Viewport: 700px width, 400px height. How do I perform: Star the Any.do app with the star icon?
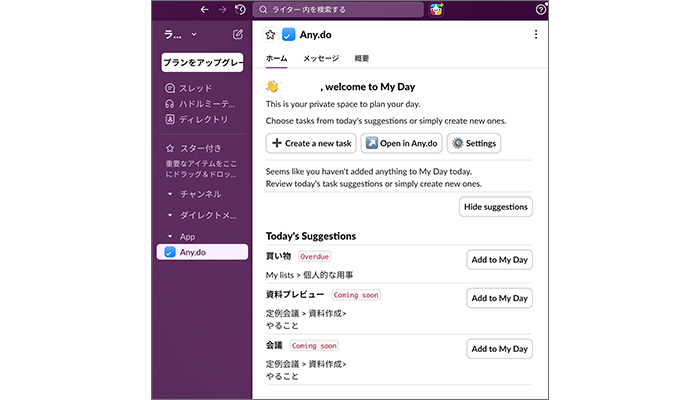[x=270, y=35]
